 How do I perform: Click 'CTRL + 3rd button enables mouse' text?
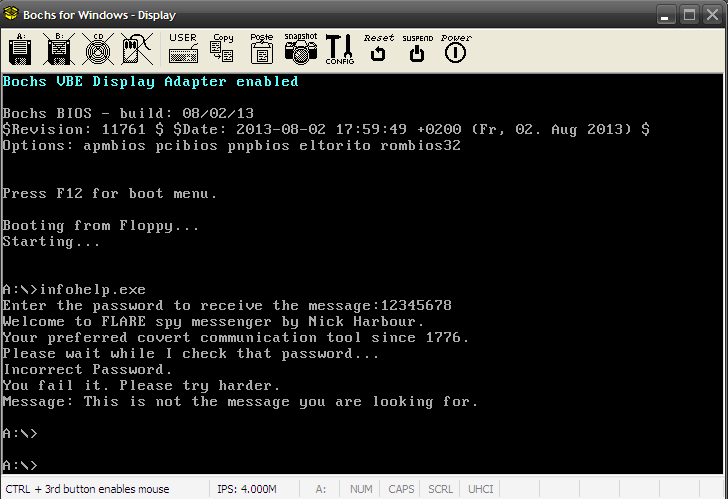87,489
